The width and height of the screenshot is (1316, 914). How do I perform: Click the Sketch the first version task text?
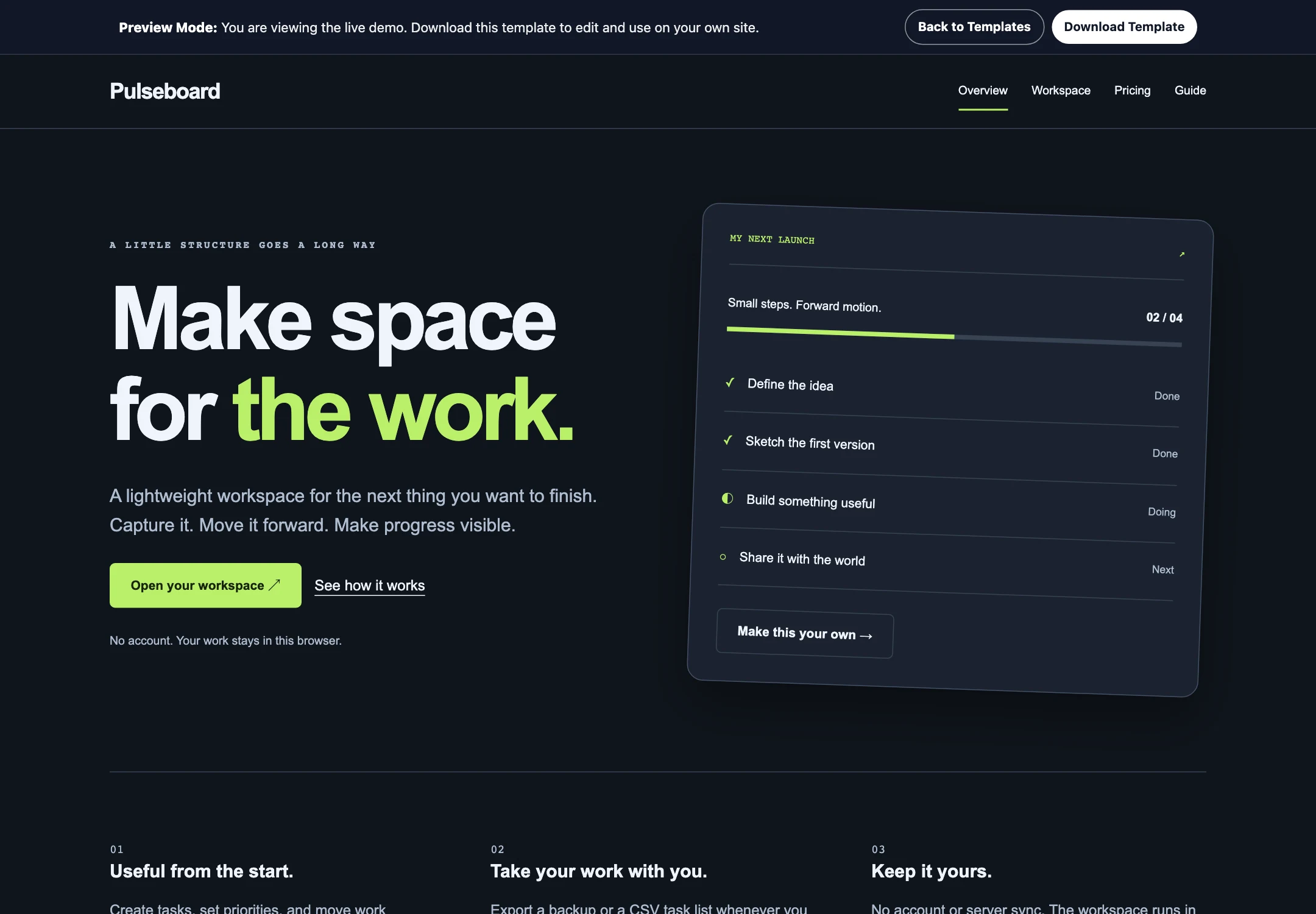(x=810, y=443)
